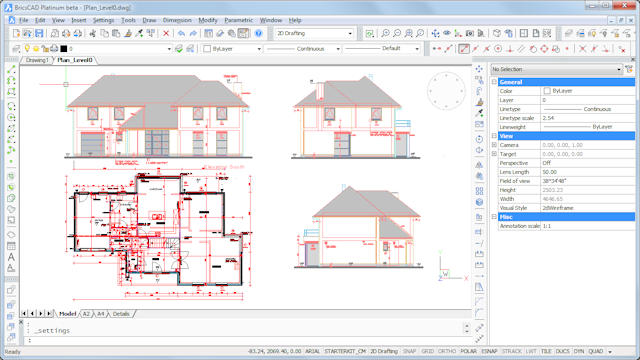Click the Copy icon in toolbar
Viewport: 640px width, 360px height.
(104, 33)
